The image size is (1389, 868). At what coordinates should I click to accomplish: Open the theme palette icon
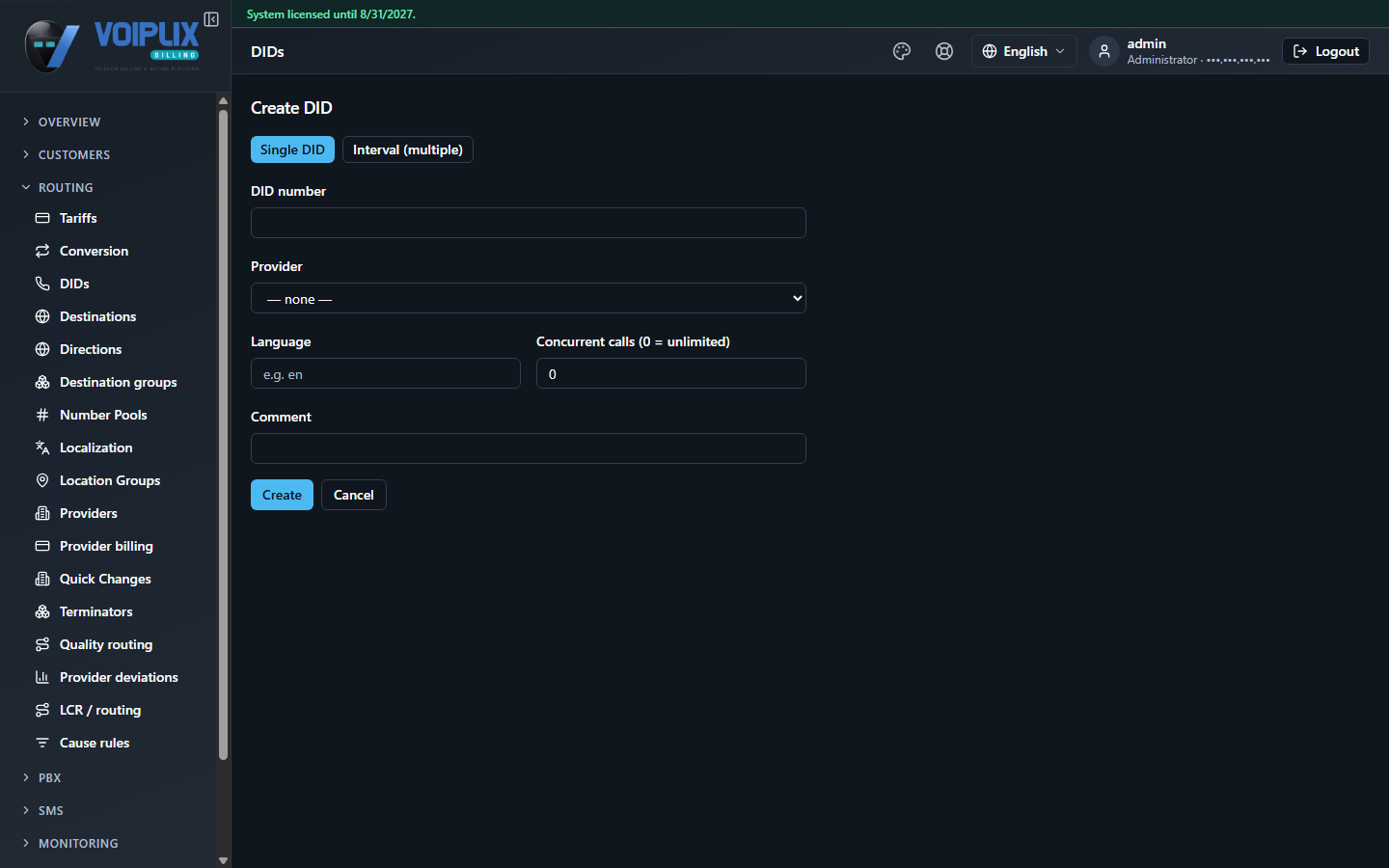click(x=902, y=51)
